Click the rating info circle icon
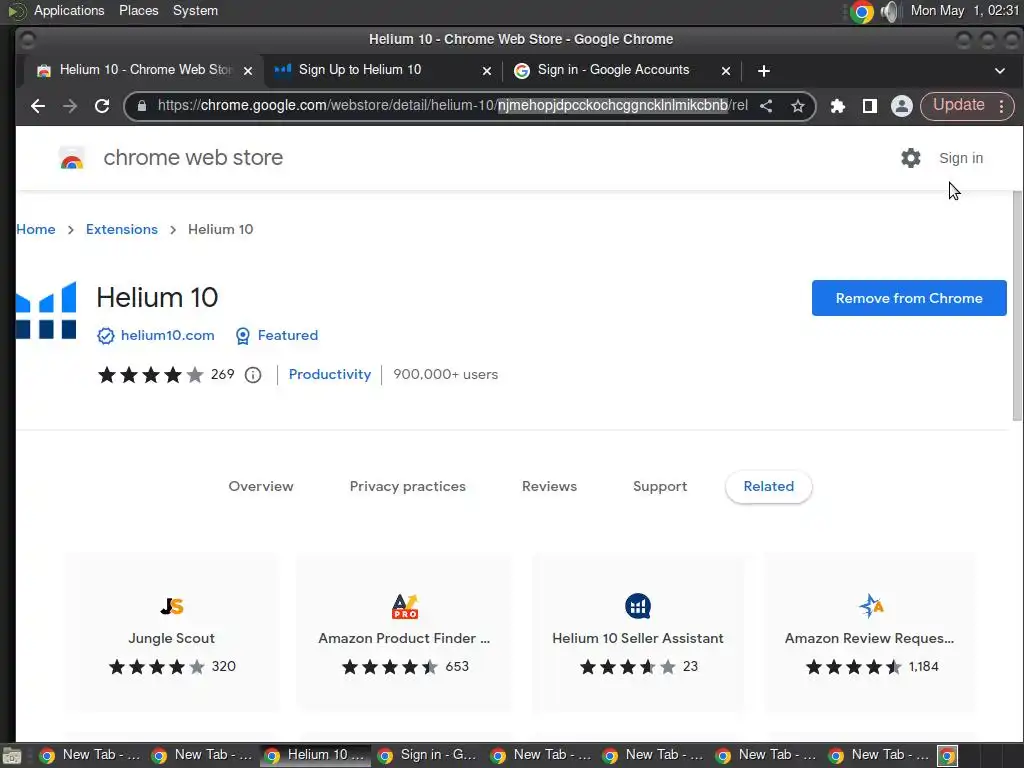 point(253,375)
